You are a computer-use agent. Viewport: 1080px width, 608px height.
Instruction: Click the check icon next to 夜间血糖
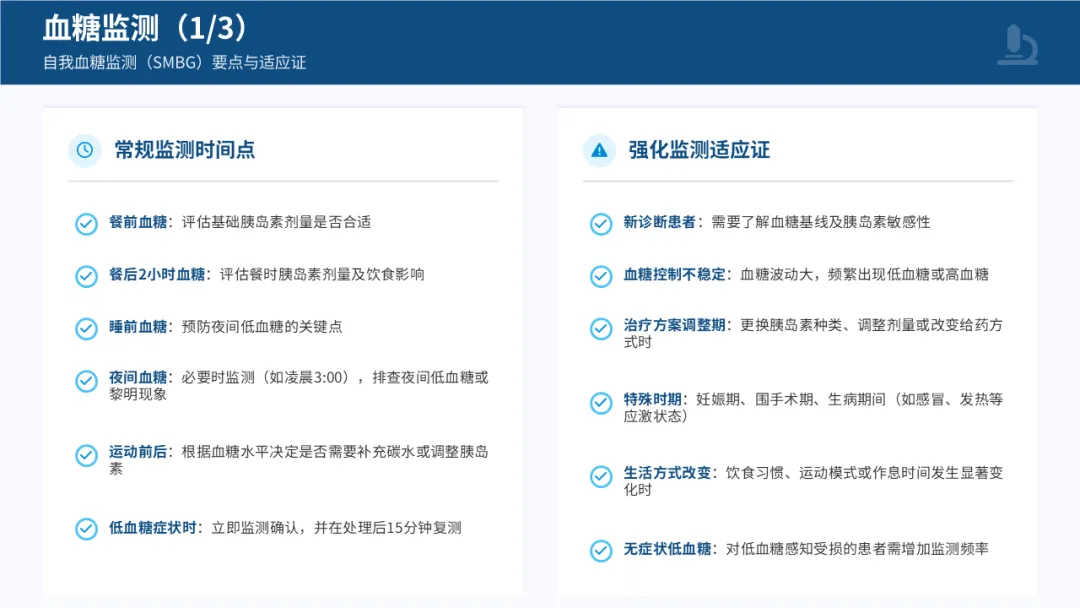(x=86, y=381)
